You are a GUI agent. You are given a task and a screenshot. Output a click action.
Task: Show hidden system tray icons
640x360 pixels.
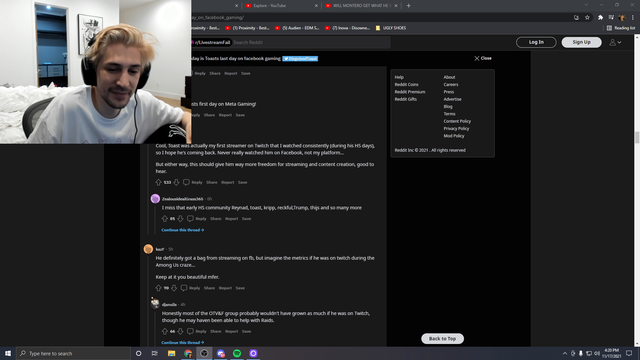[x=565, y=353]
